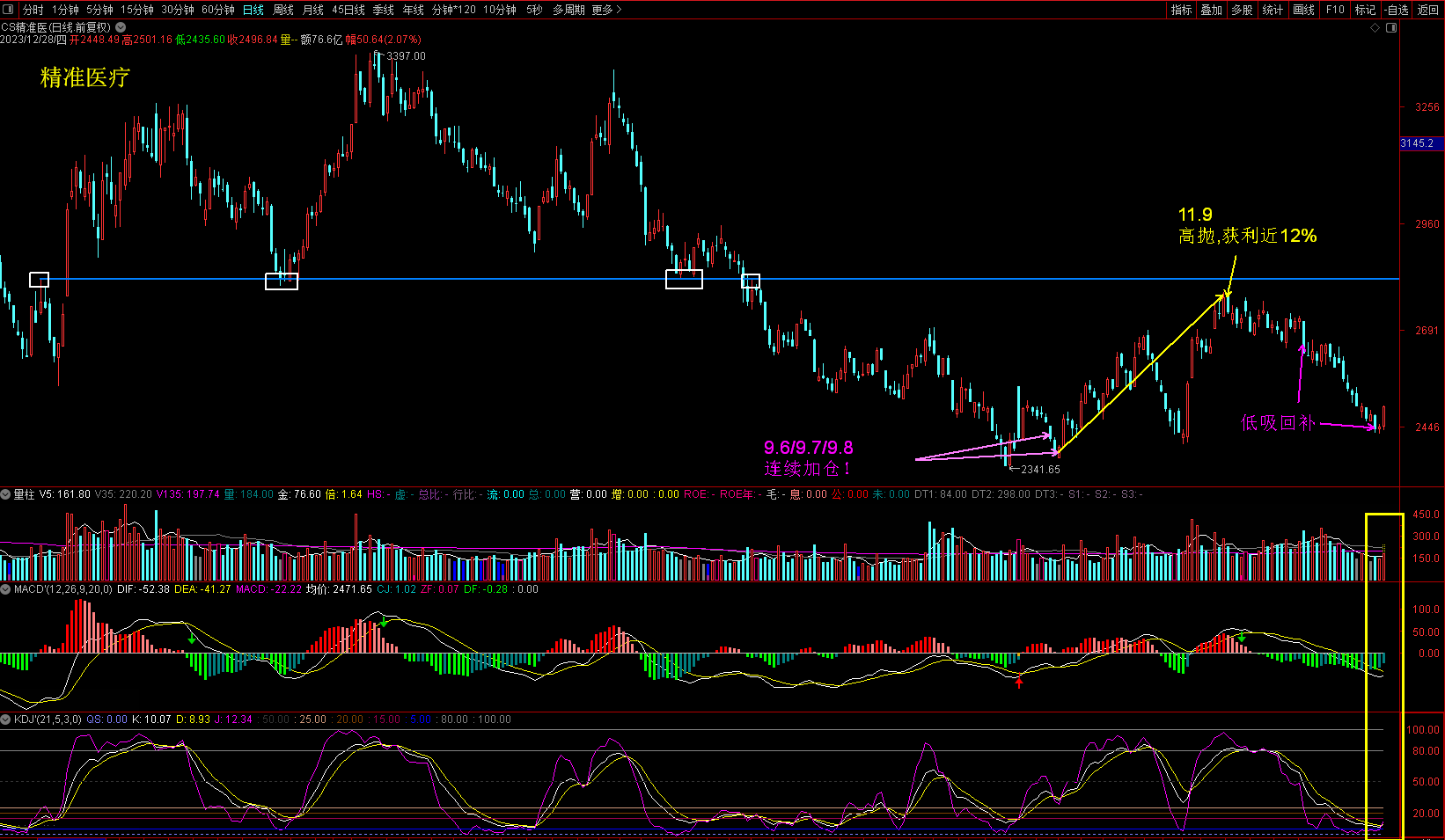Image resolution: width=1445 pixels, height=840 pixels.
Task: Open F10 company information
Action: (x=1336, y=10)
